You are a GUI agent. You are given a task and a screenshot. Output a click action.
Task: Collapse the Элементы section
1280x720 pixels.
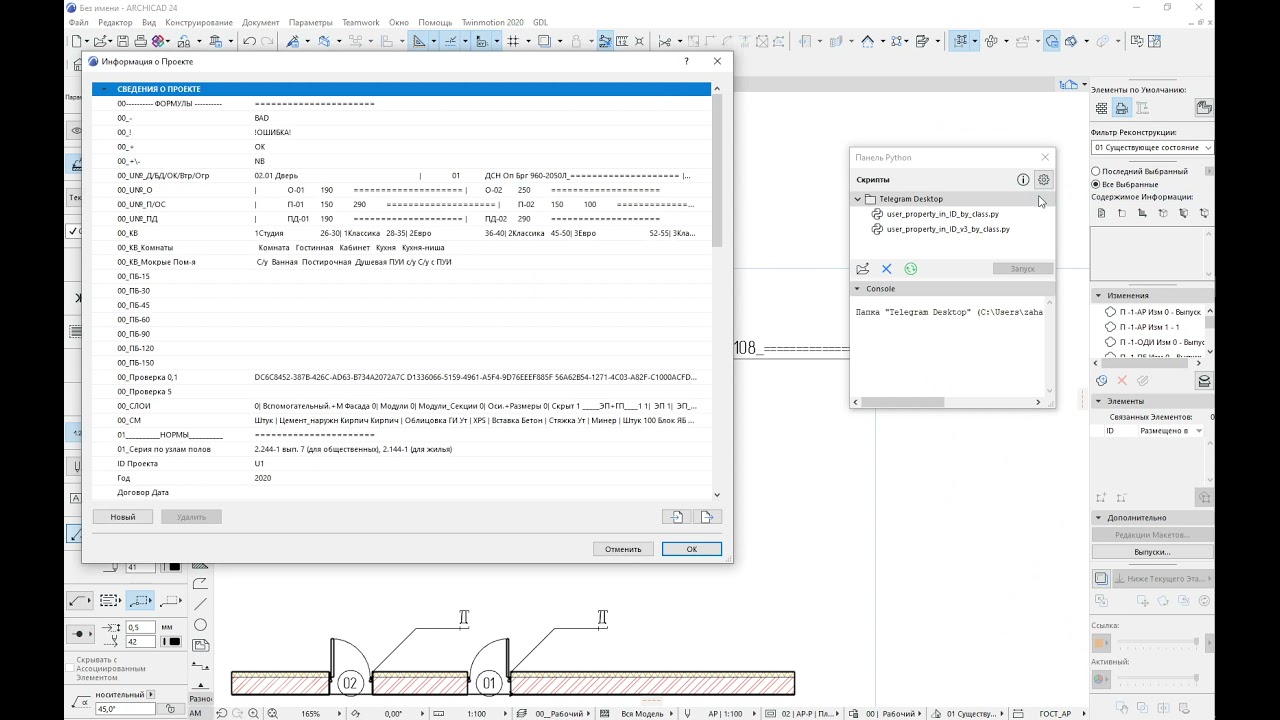pos(1098,401)
